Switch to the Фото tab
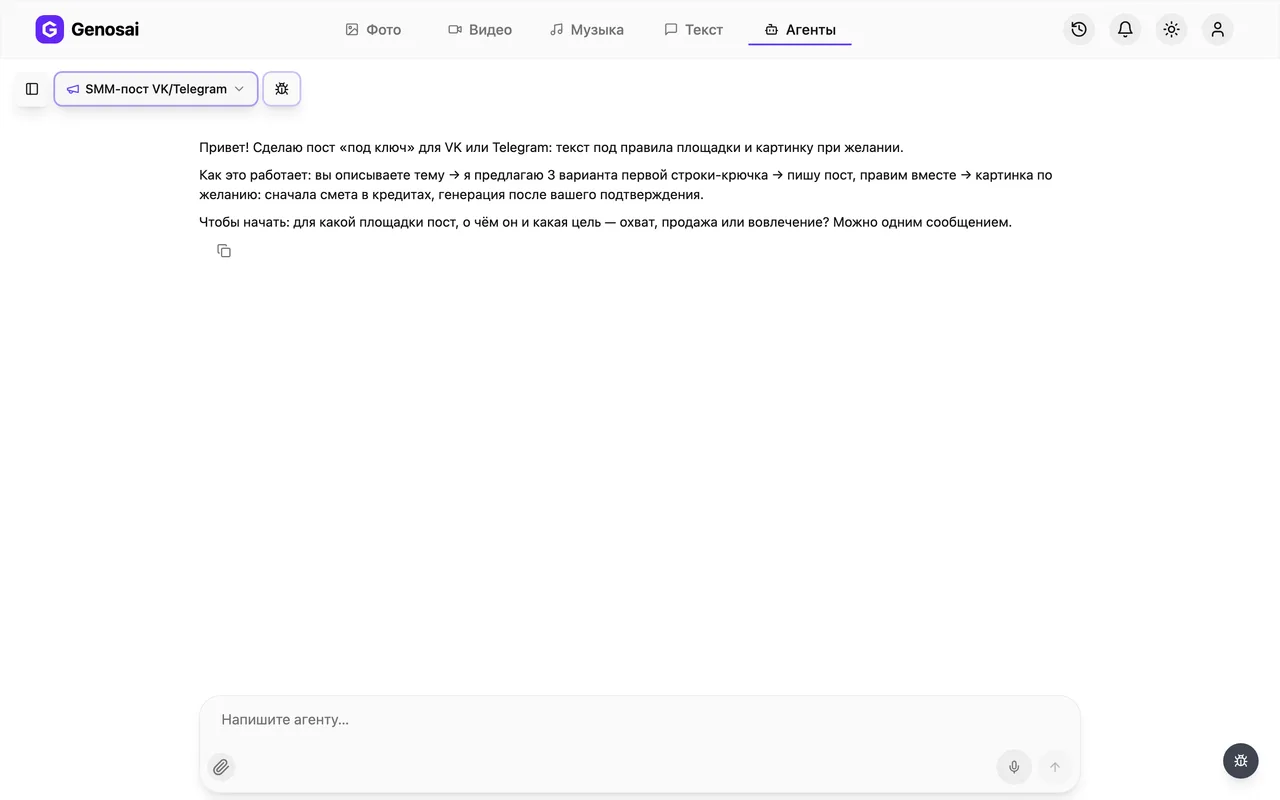This screenshot has height=800, width=1280. pyautogui.click(x=373, y=30)
